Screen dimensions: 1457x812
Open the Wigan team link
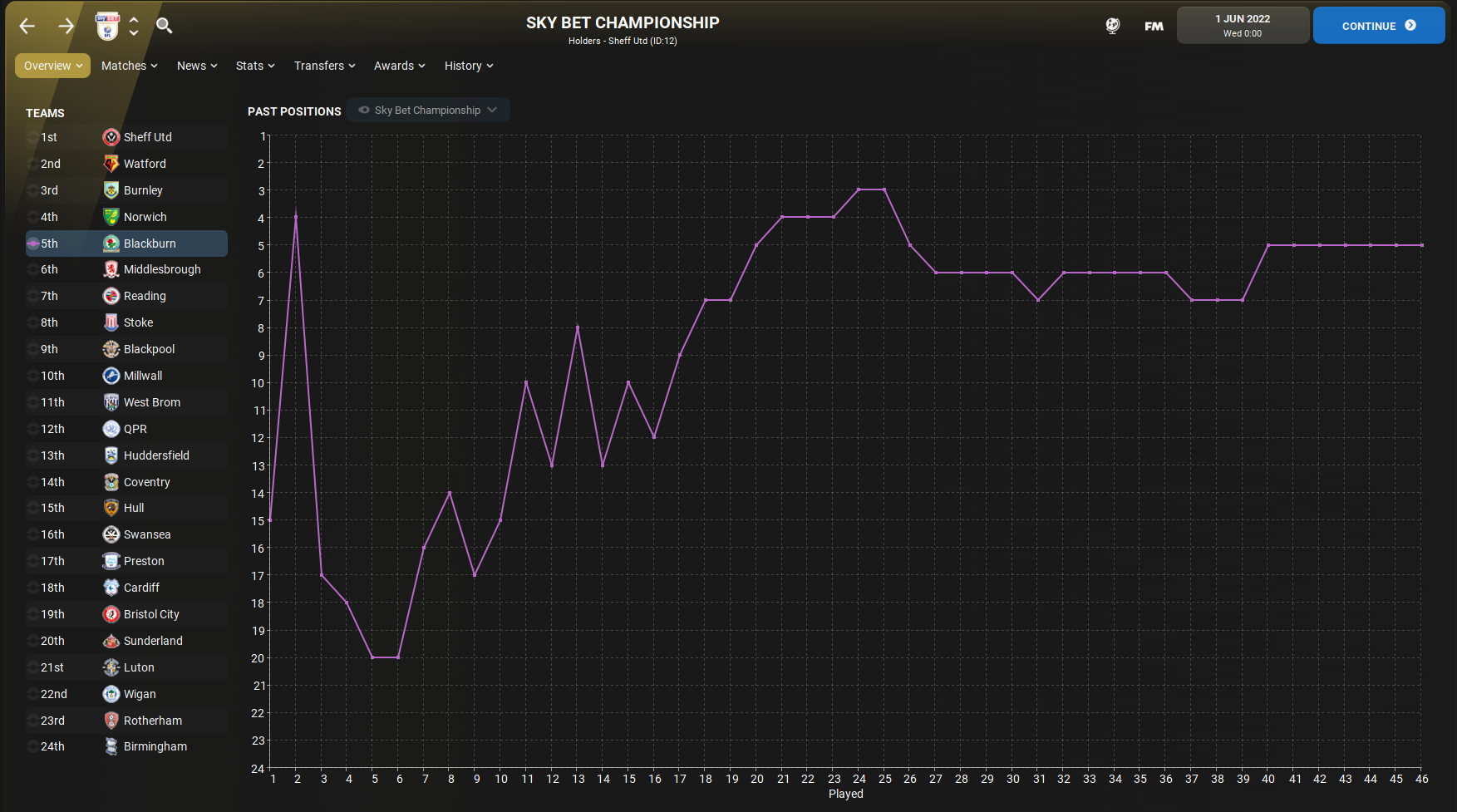click(140, 694)
